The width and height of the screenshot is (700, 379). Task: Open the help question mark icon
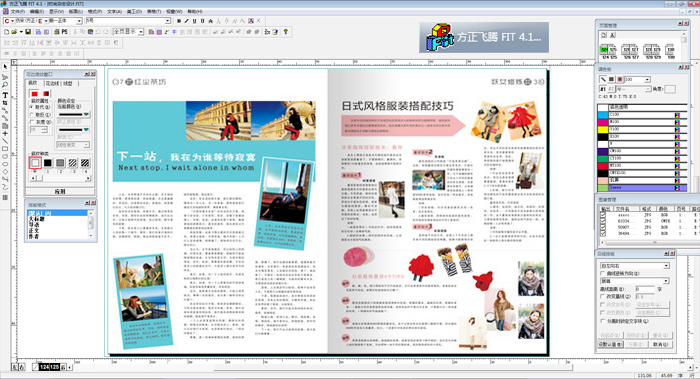285,32
